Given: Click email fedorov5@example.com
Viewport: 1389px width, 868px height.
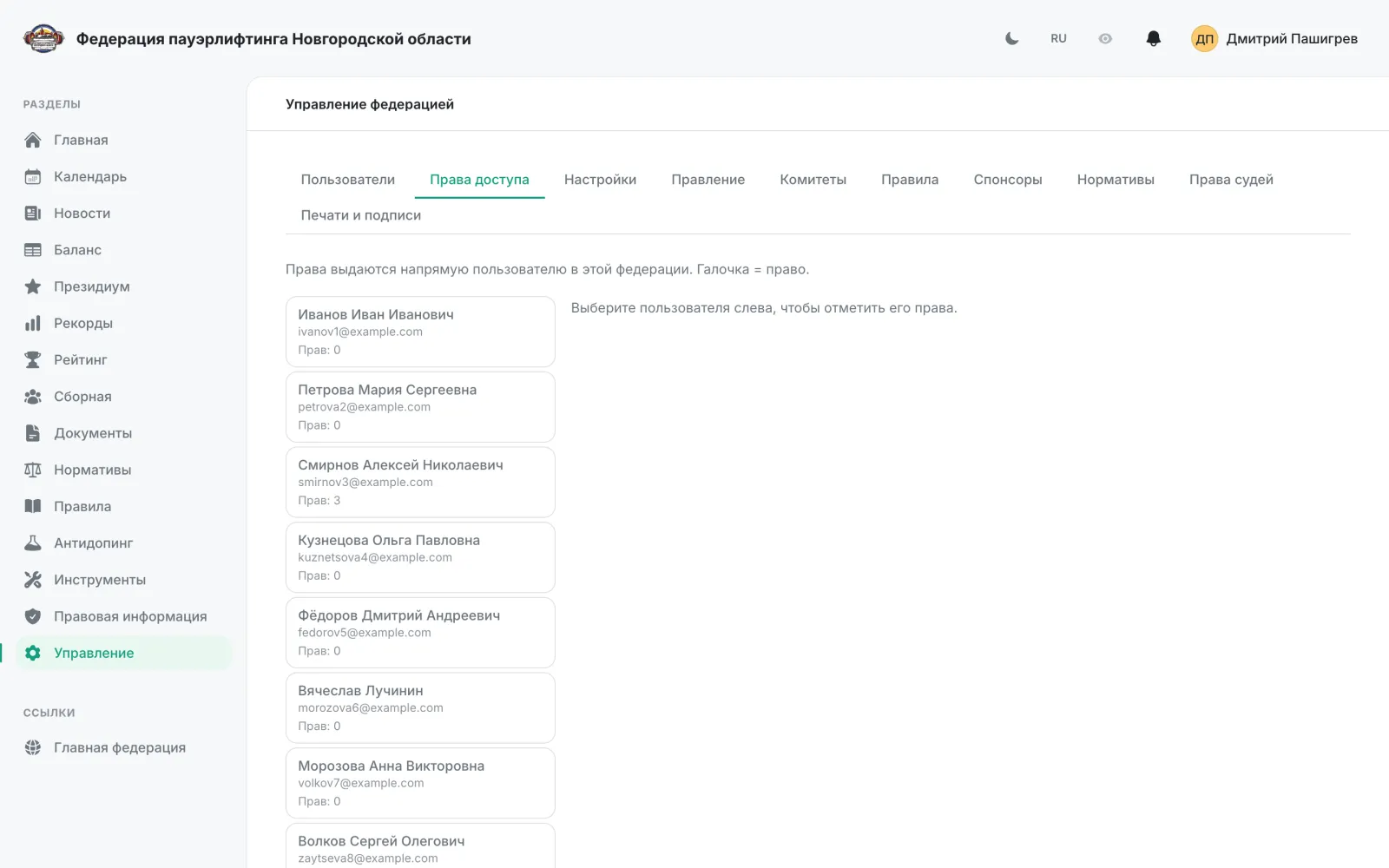Looking at the screenshot, I should 365,633.
